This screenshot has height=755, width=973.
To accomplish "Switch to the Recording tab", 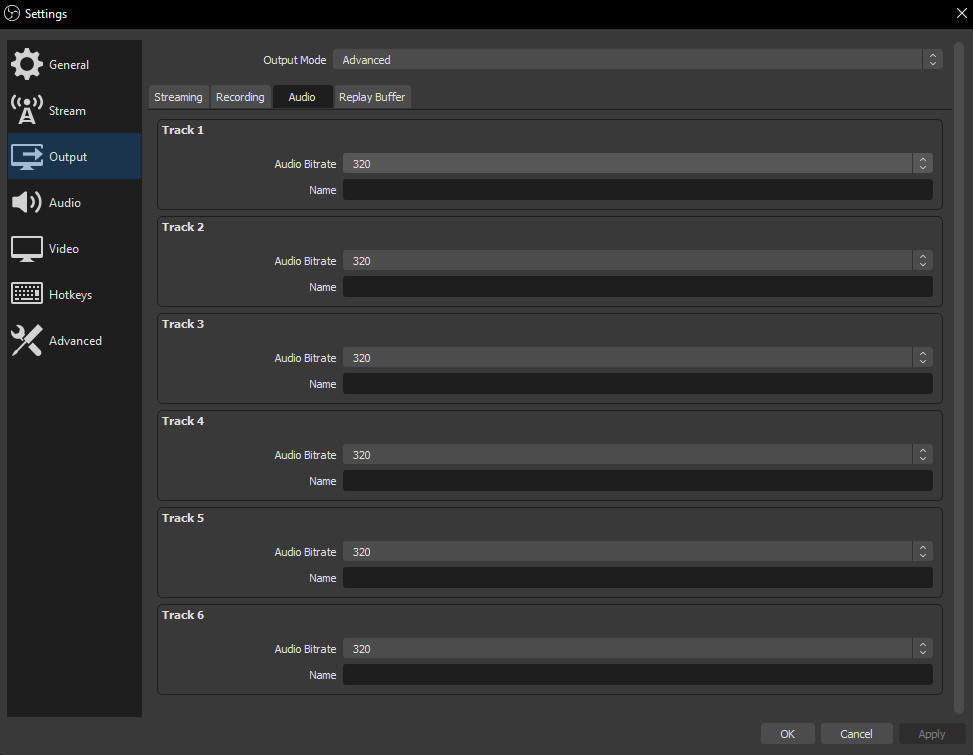I will click(x=240, y=97).
